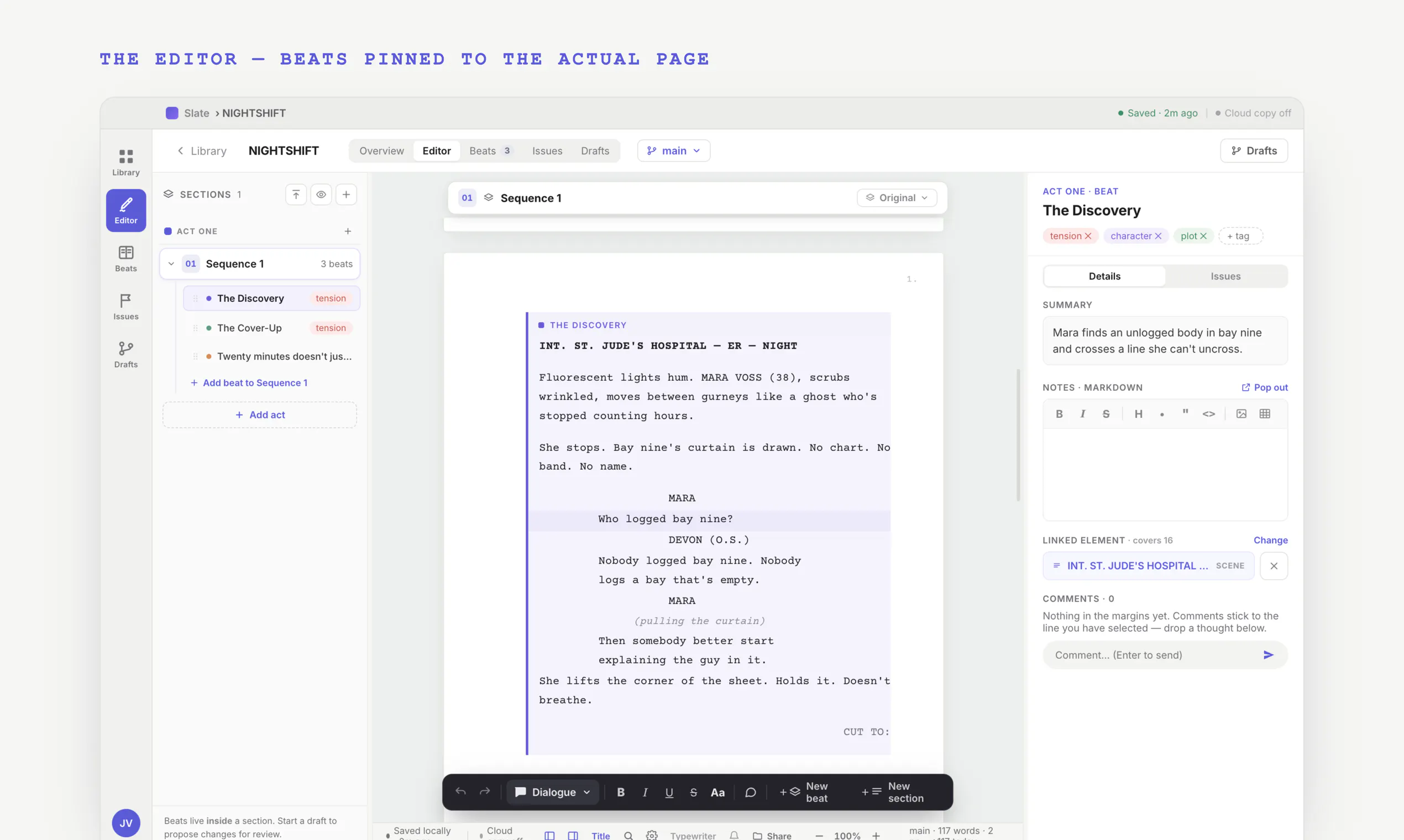Click the bullet list button in notes toolbar

pyautogui.click(x=1162, y=414)
